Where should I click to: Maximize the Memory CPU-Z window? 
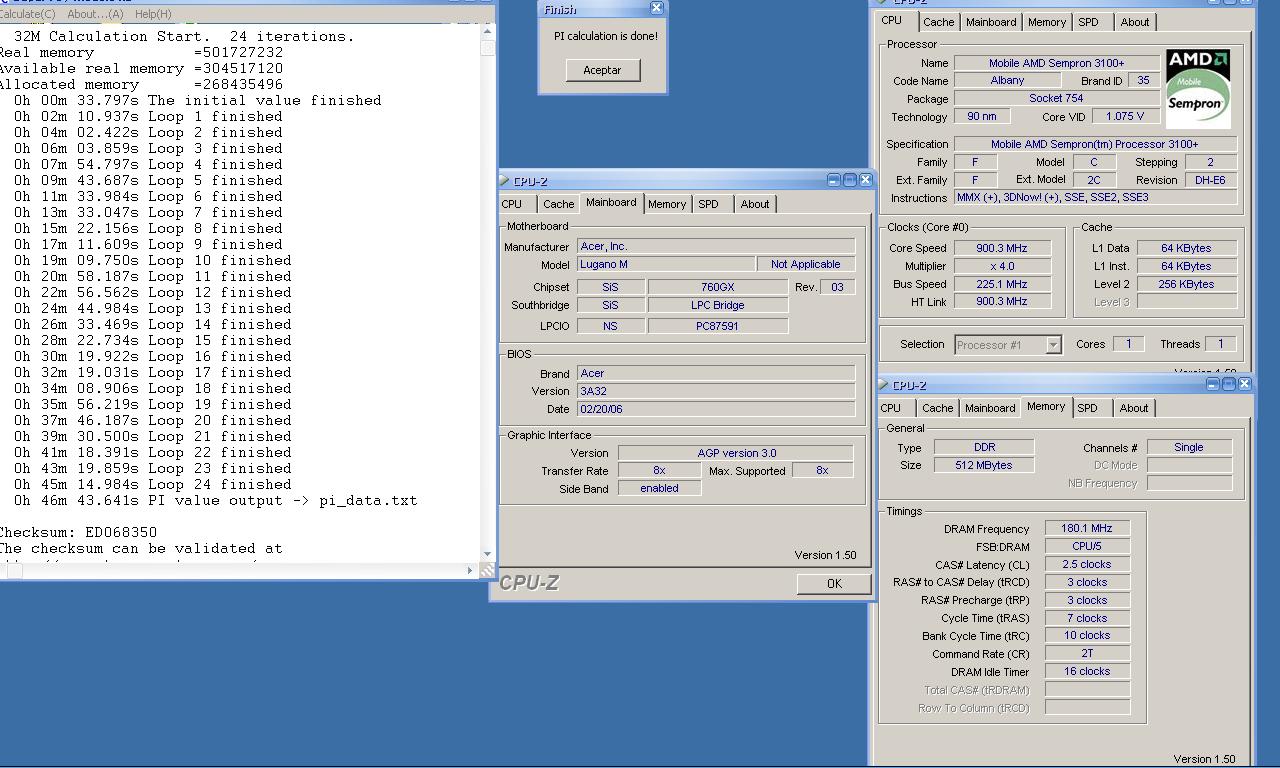1228,384
